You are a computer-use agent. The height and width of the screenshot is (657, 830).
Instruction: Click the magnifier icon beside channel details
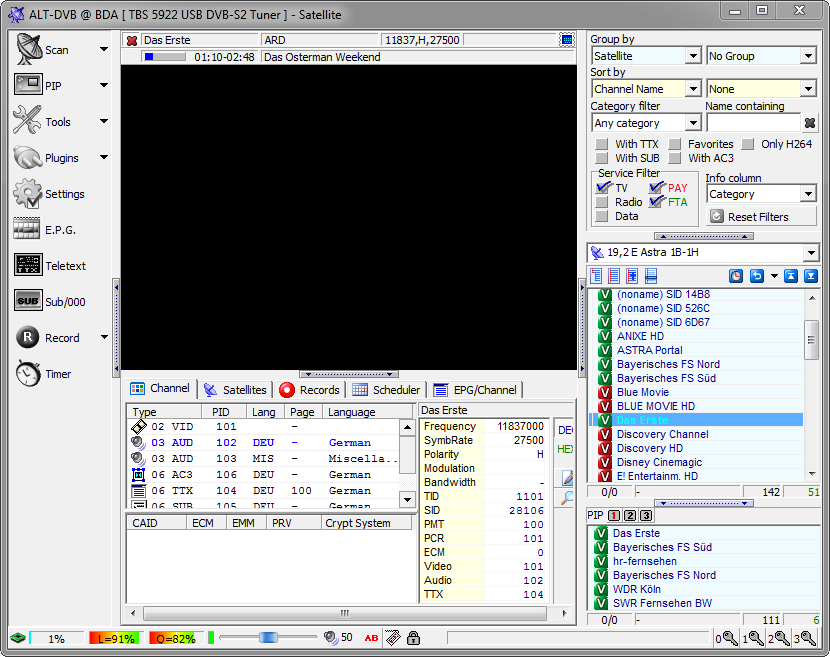click(x=567, y=498)
